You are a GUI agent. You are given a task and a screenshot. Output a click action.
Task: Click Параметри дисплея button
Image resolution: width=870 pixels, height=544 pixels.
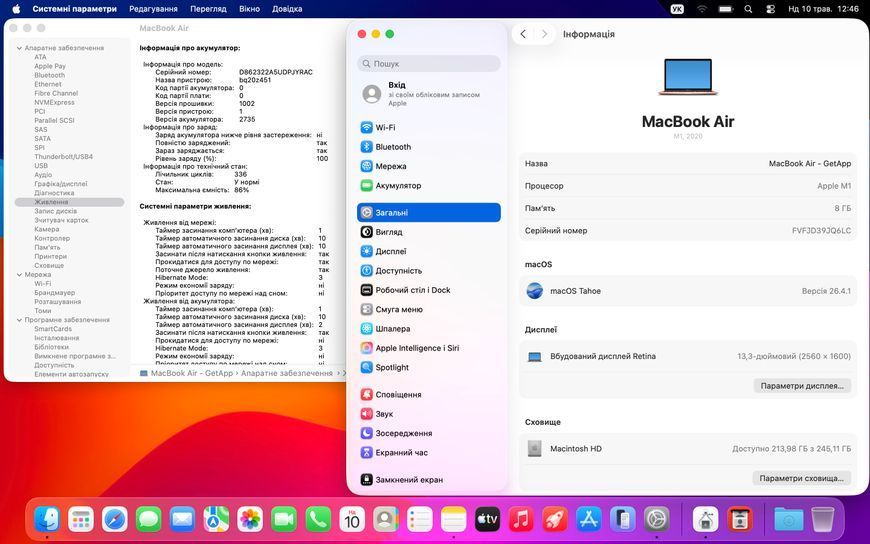tap(802, 386)
